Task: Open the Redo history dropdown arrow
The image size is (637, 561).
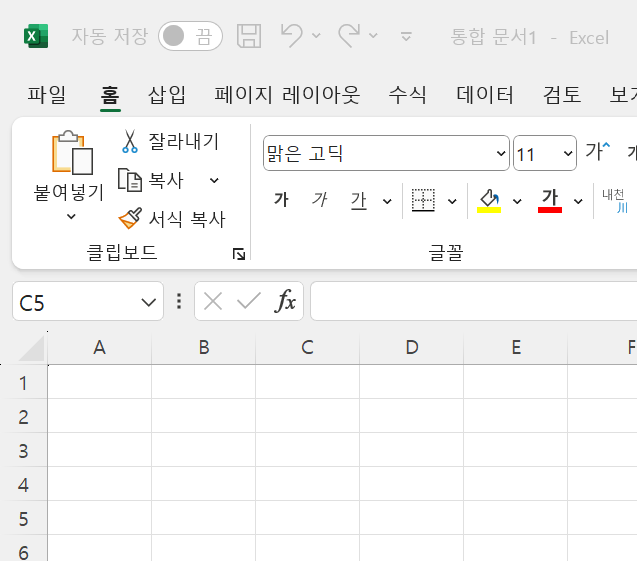Action: pyautogui.click(x=373, y=36)
